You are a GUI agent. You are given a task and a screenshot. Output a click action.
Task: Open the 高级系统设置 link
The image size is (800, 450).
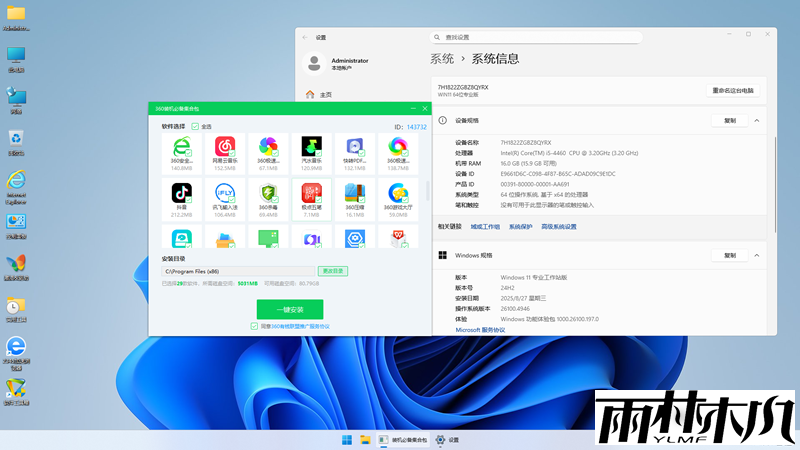[558, 227]
